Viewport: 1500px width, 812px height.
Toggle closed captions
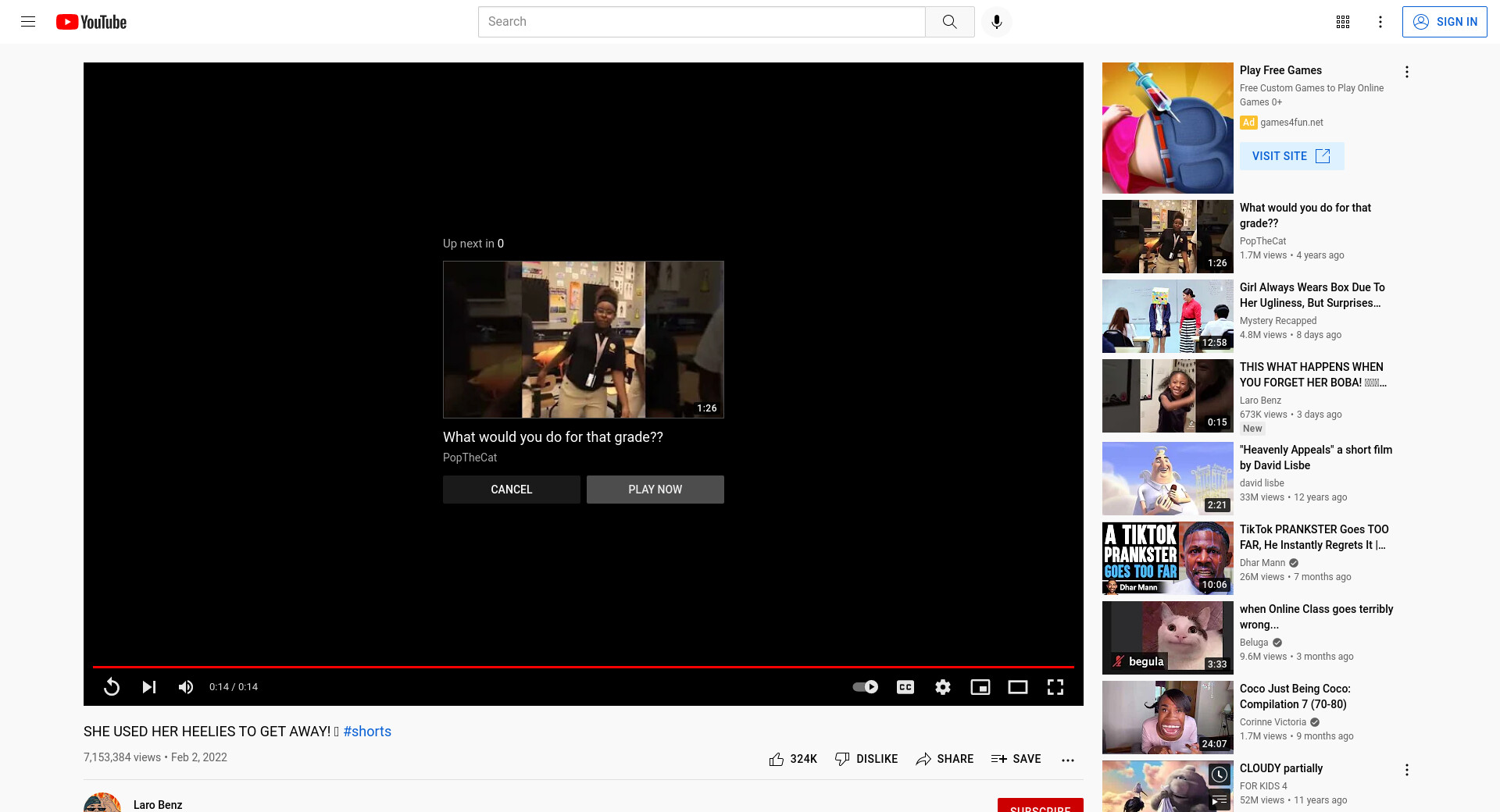click(x=905, y=687)
